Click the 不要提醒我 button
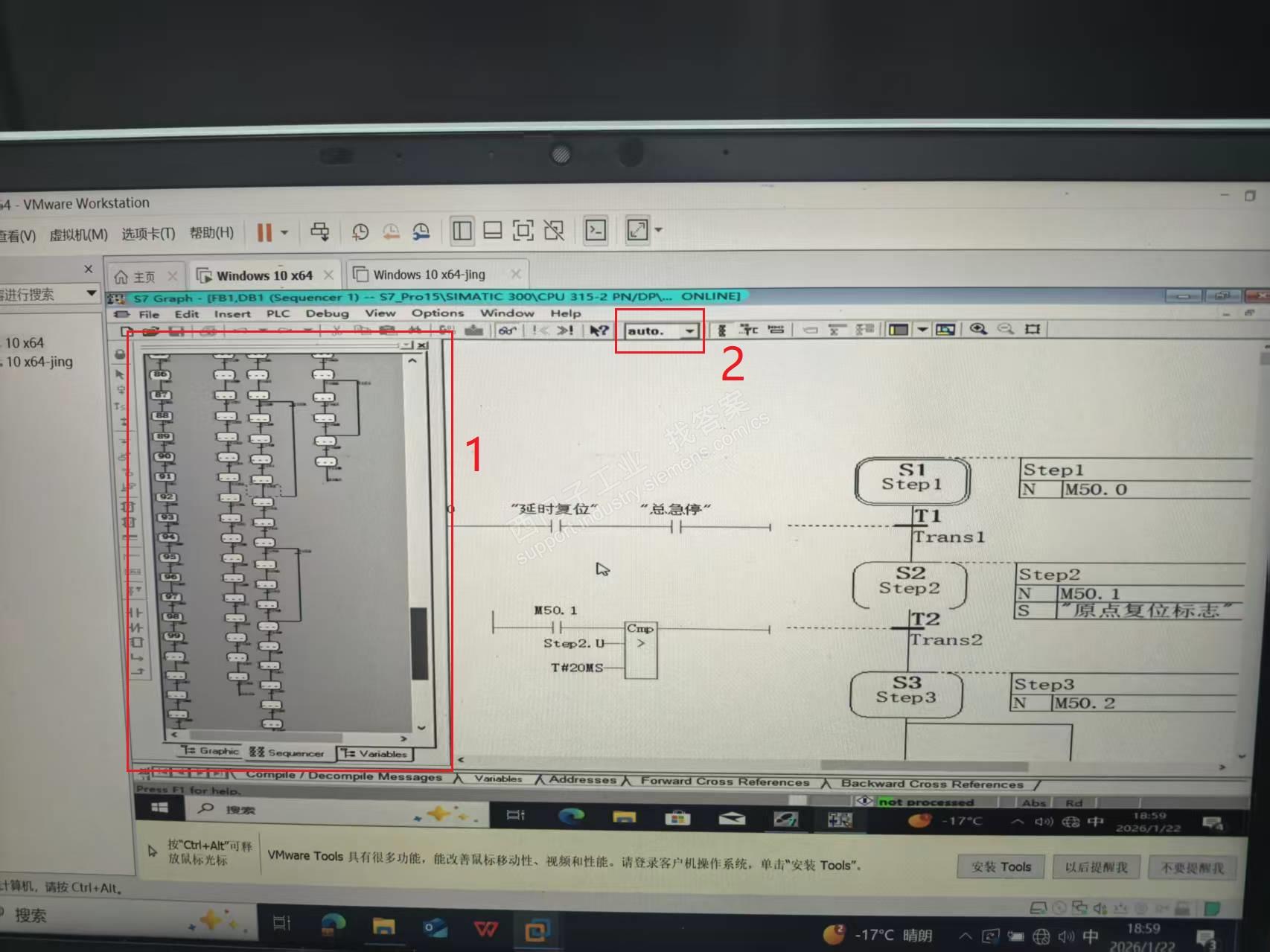Screen dimensions: 1270x952 1192,868
